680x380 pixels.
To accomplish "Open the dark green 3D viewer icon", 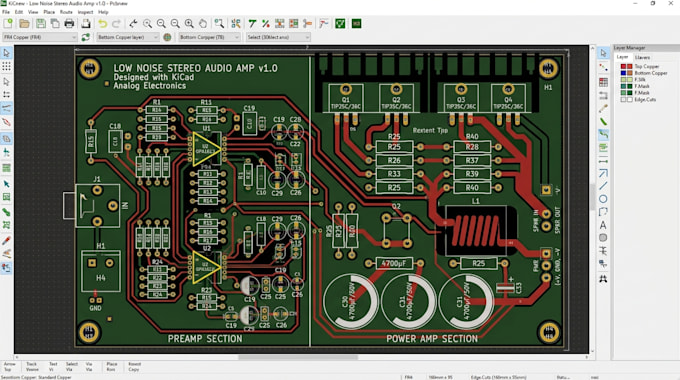I will coord(356,23).
